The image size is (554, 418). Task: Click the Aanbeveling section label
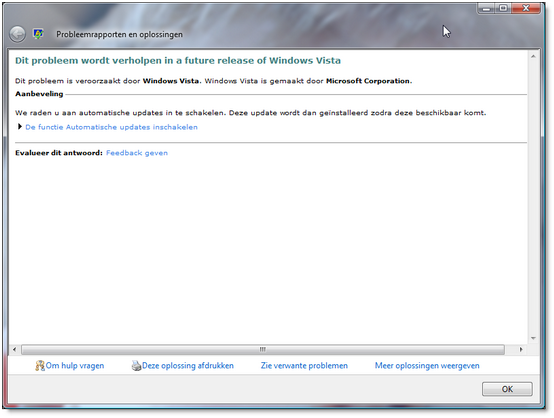click(x=39, y=94)
